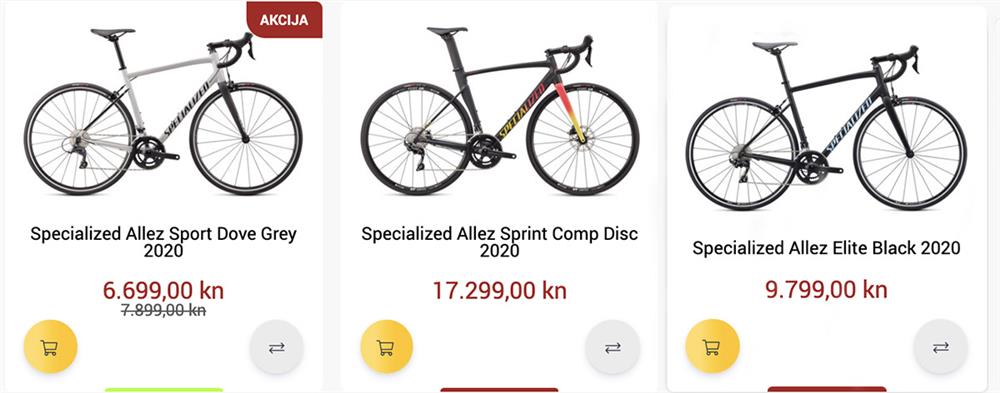Compare the Allez Sprint Comp Disc bike
This screenshot has width=1000, height=393.
[612, 347]
